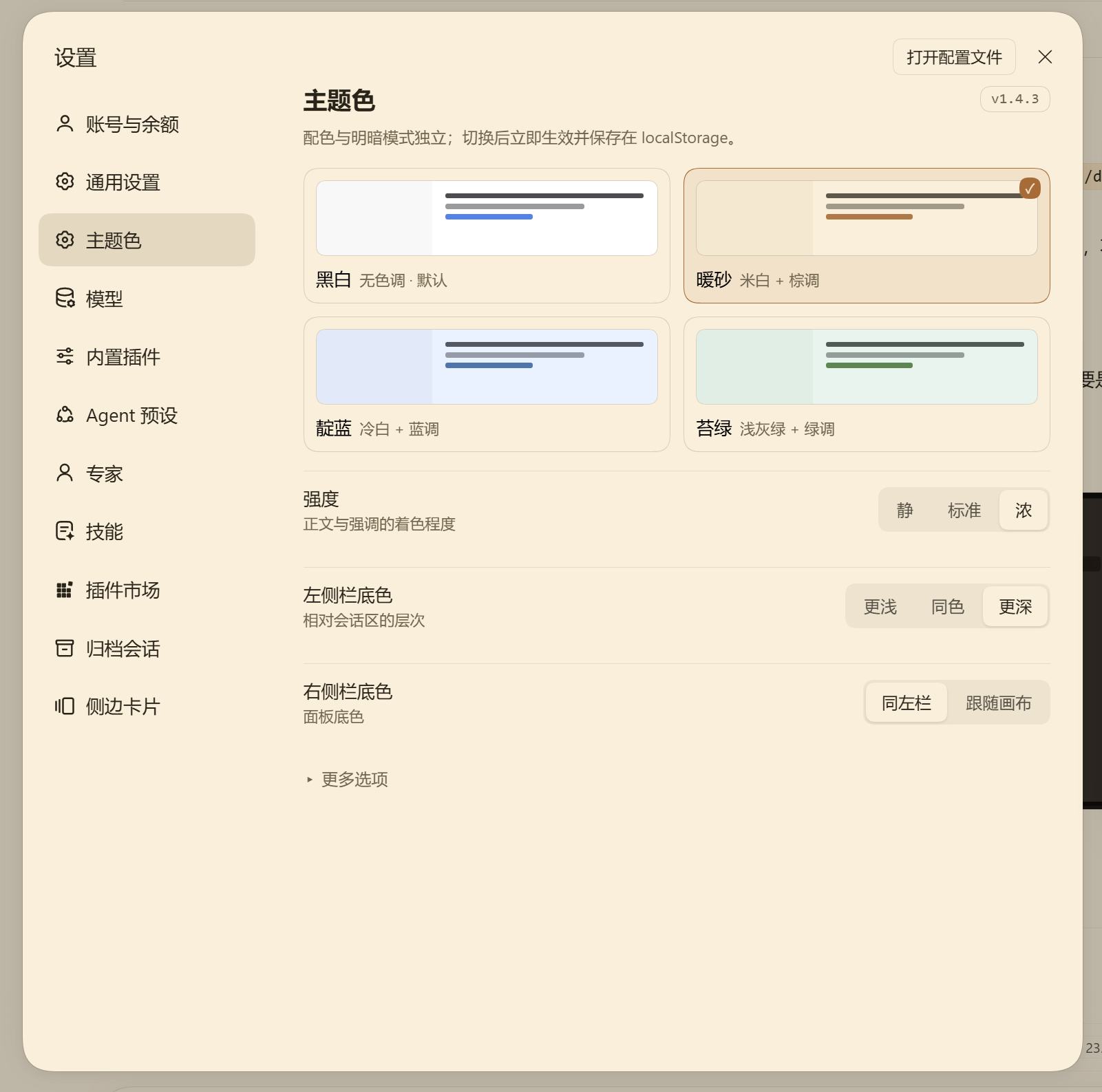This screenshot has width=1102, height=1092.
Task: Set left sidebar background to 同色
Action: coord(947,606)
